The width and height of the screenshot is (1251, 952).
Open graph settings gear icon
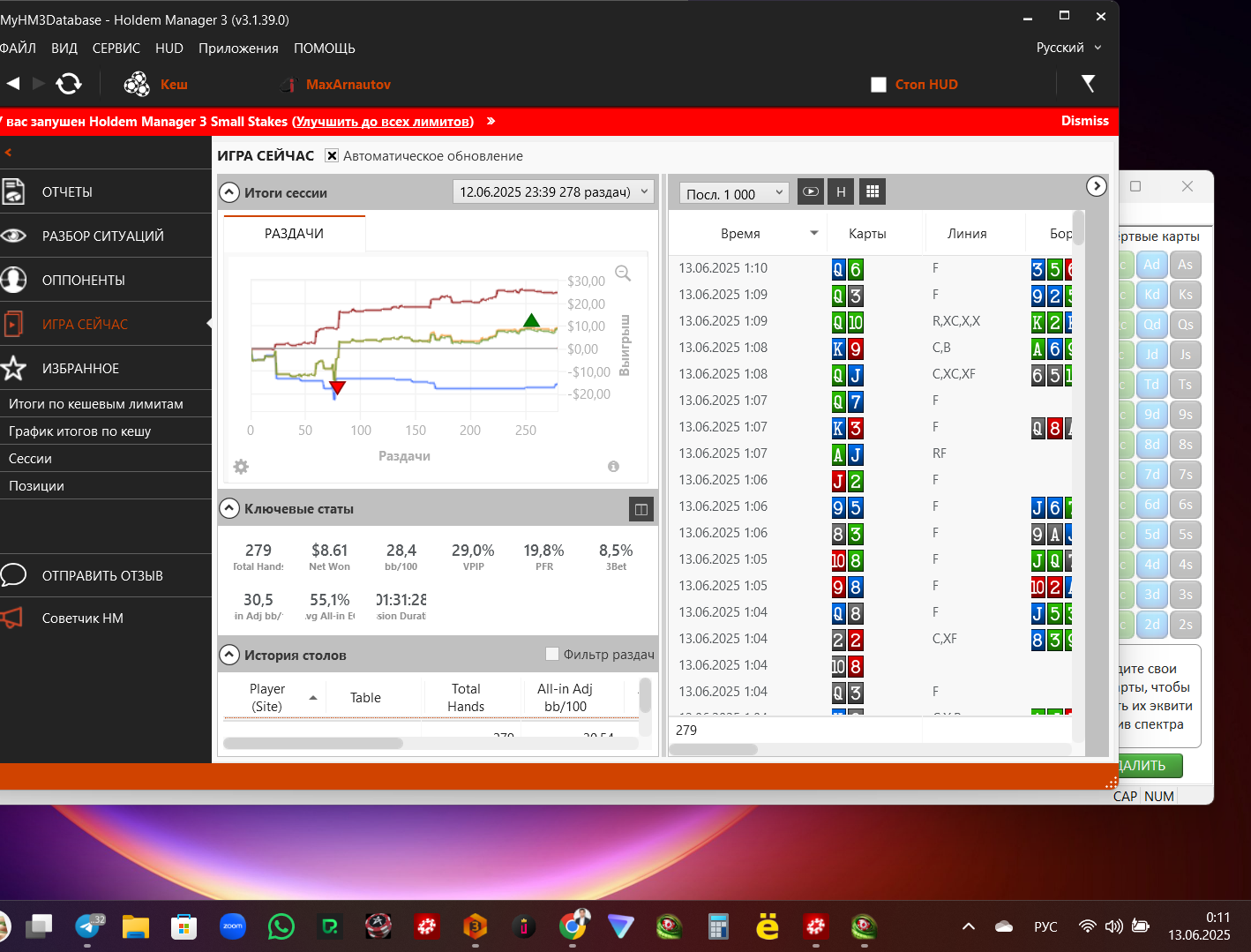[241, 466]
